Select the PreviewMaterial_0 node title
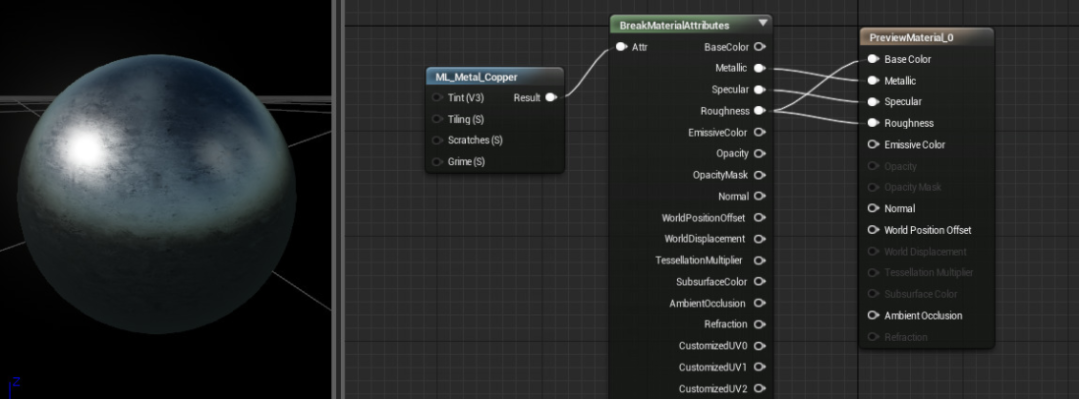Screen dimensions: 1080x400 [x=911, y=38]
